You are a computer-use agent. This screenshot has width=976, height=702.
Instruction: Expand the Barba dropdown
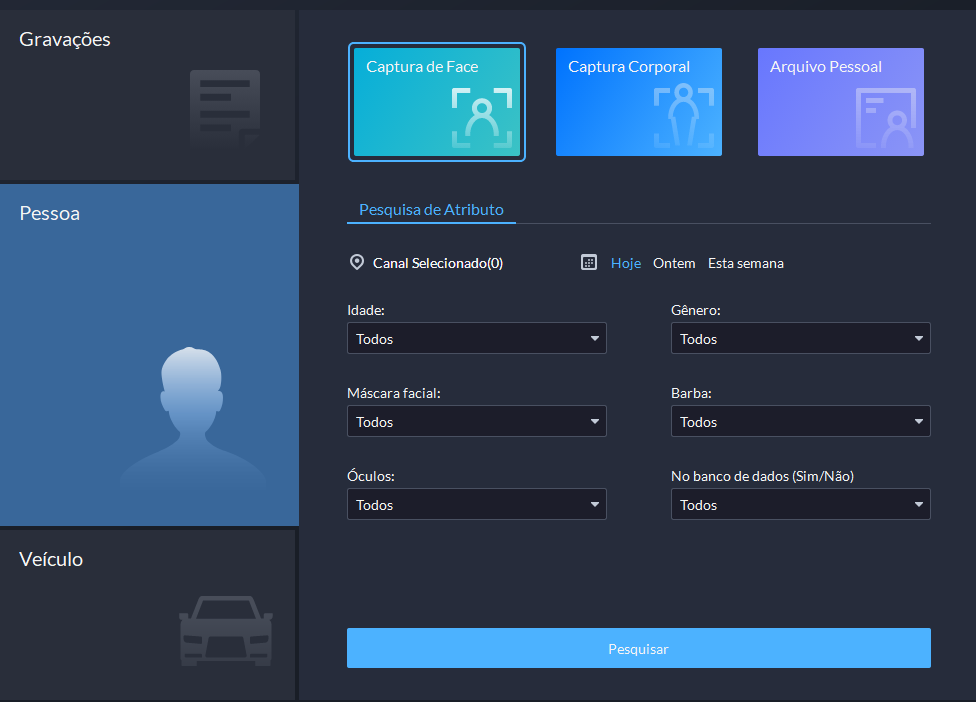point(800,421)
